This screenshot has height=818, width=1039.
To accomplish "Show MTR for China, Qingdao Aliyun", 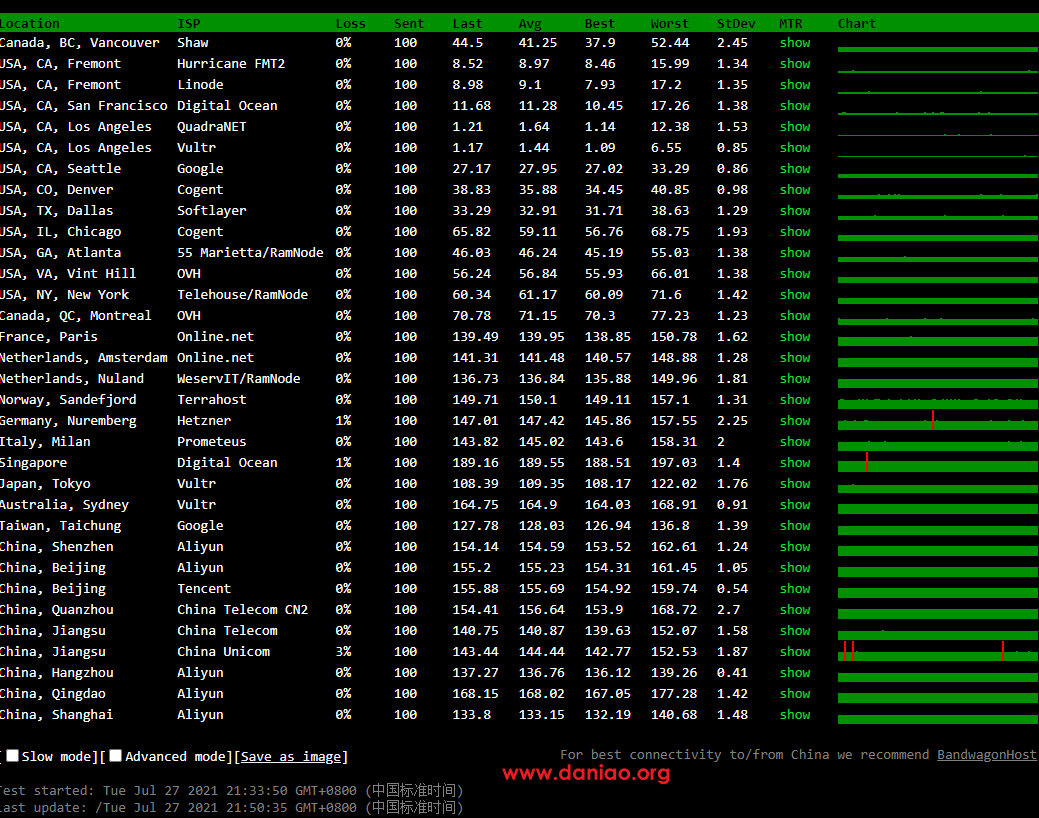I will [794, 693].
